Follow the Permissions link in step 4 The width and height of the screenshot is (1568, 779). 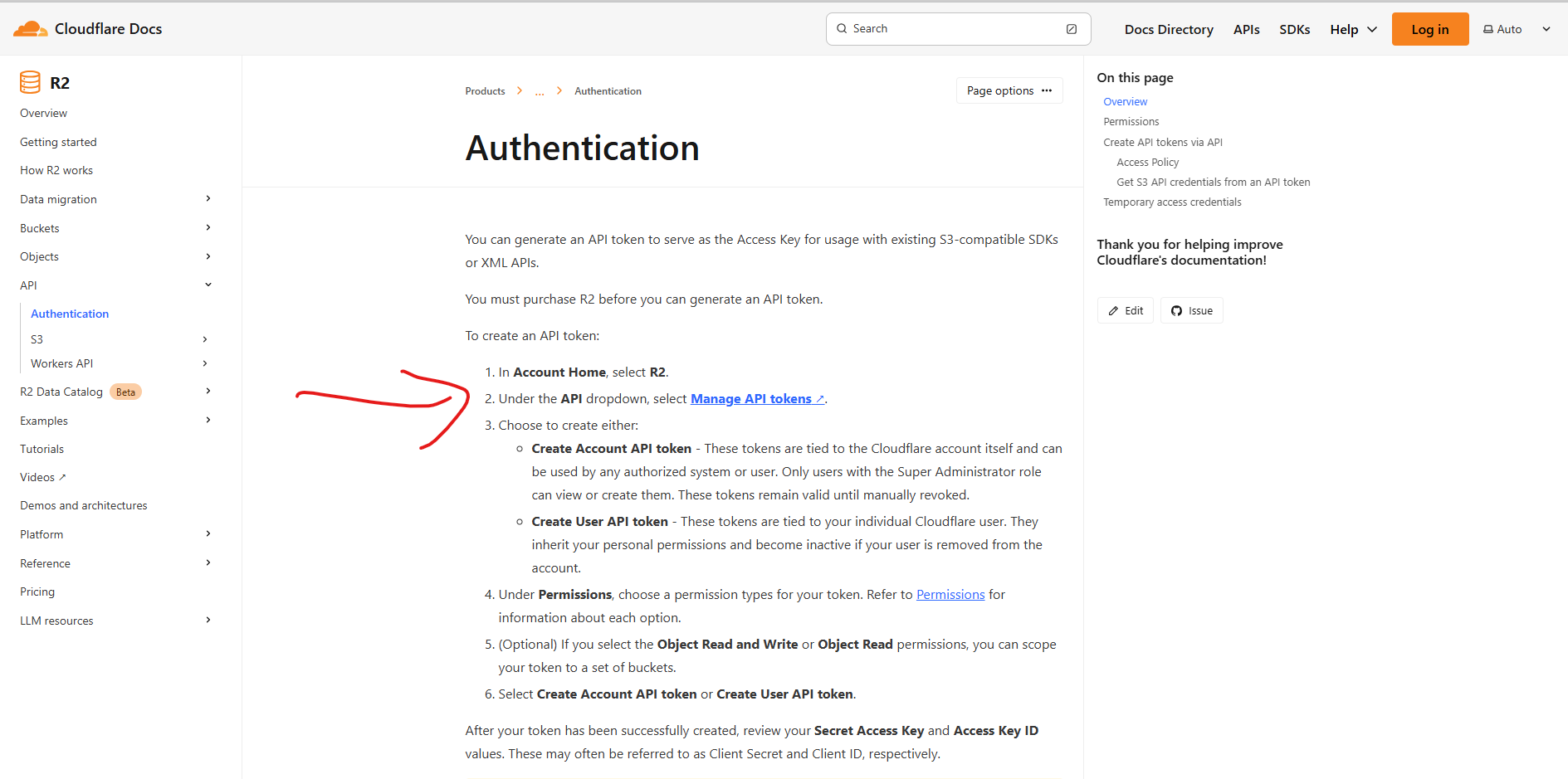click(x=950, y=595)
